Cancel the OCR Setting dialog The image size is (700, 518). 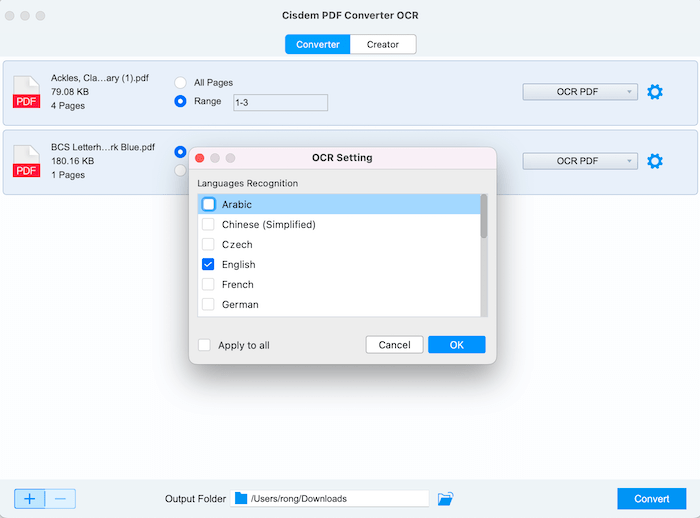(394, 345)
